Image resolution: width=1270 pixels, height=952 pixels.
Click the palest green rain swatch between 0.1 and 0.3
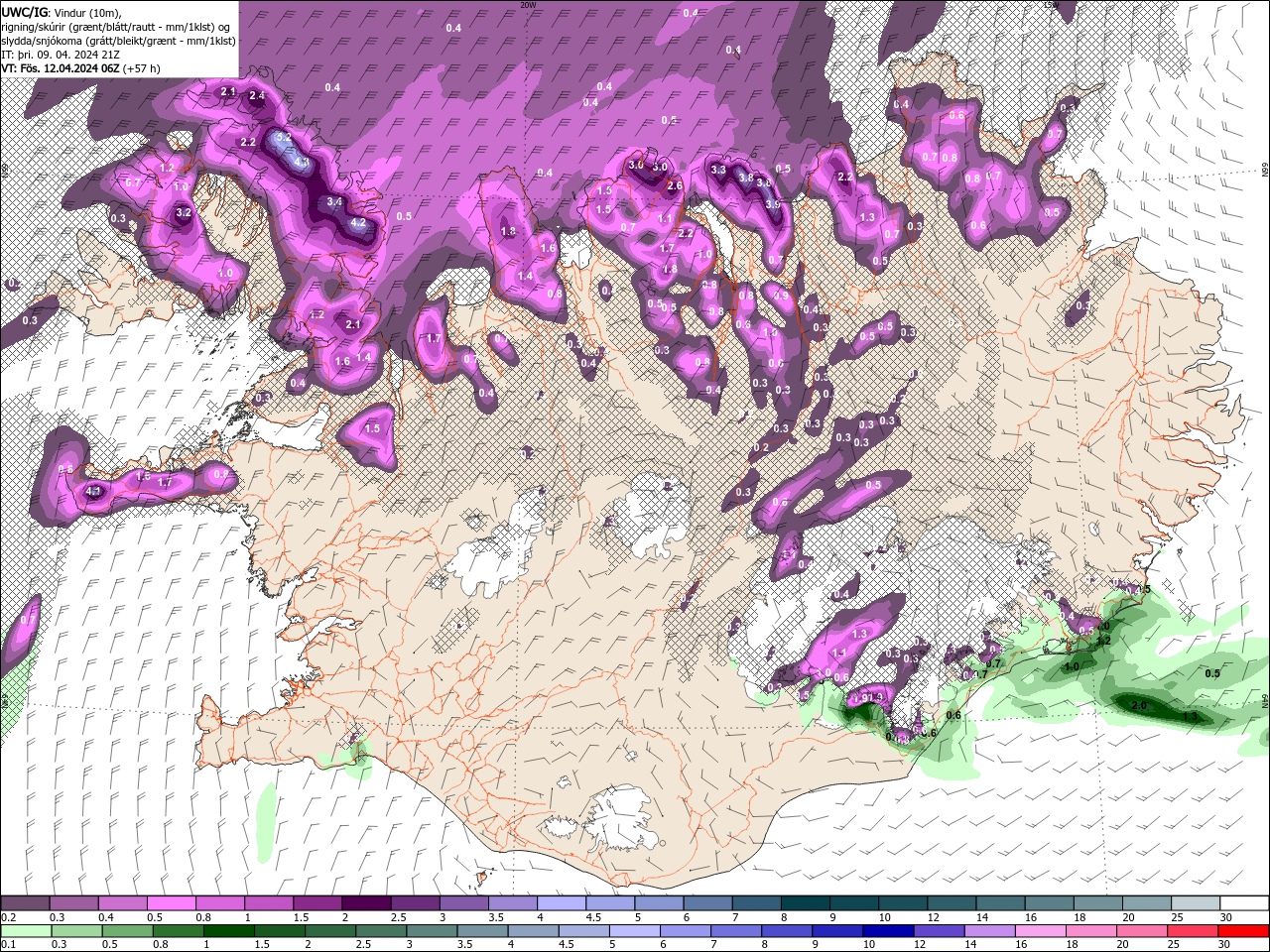tap(26, 931)
